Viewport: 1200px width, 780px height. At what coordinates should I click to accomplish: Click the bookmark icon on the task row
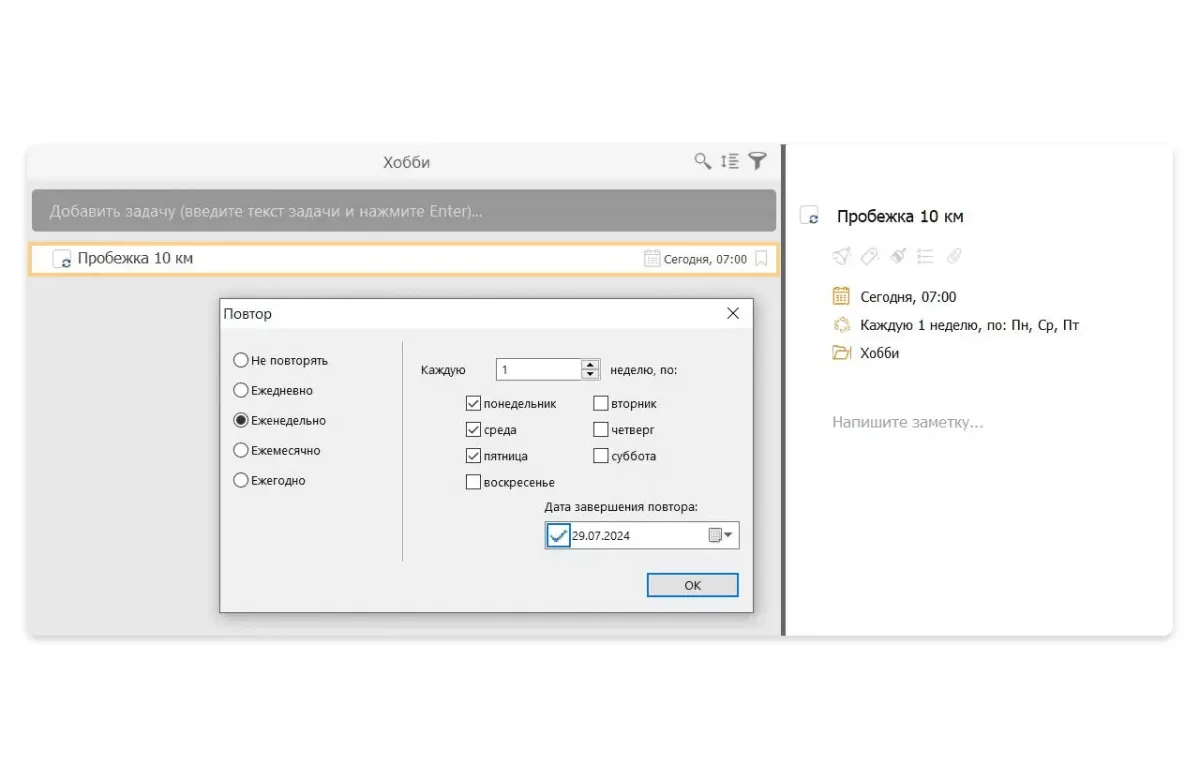pyautogui.click(x=761, y=259)
